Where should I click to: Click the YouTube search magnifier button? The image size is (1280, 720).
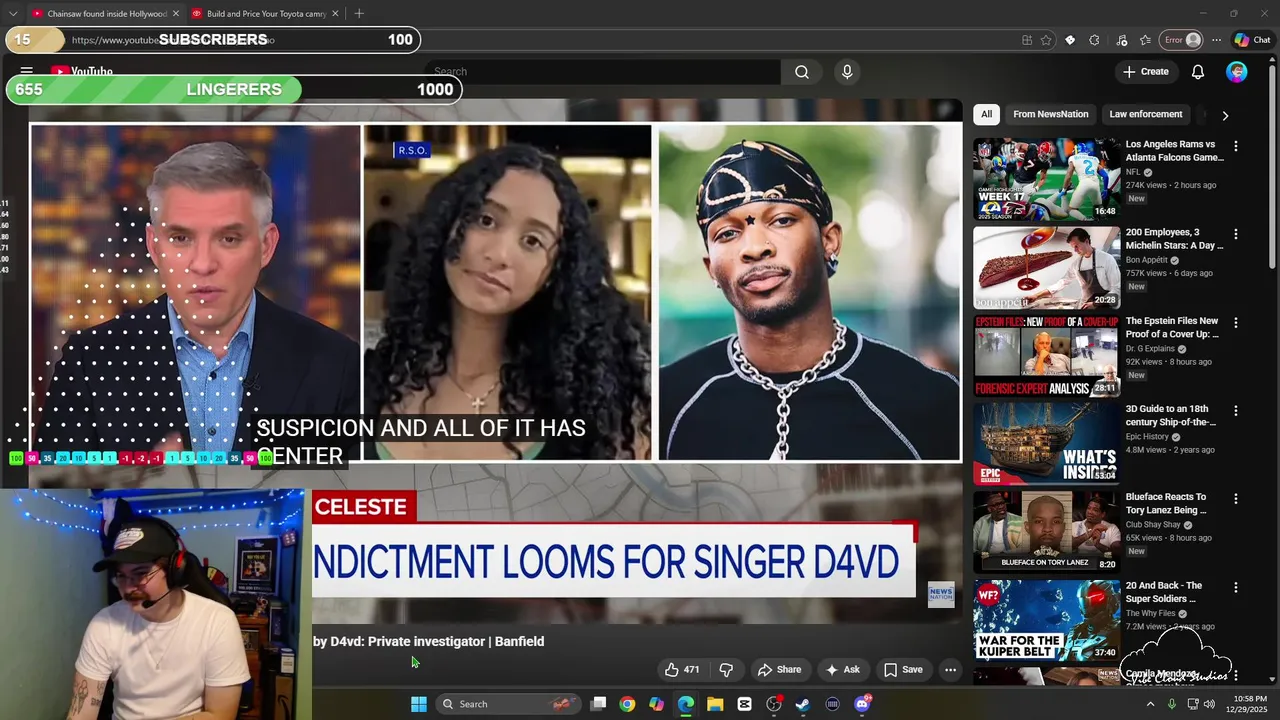[x=801, y=72]
